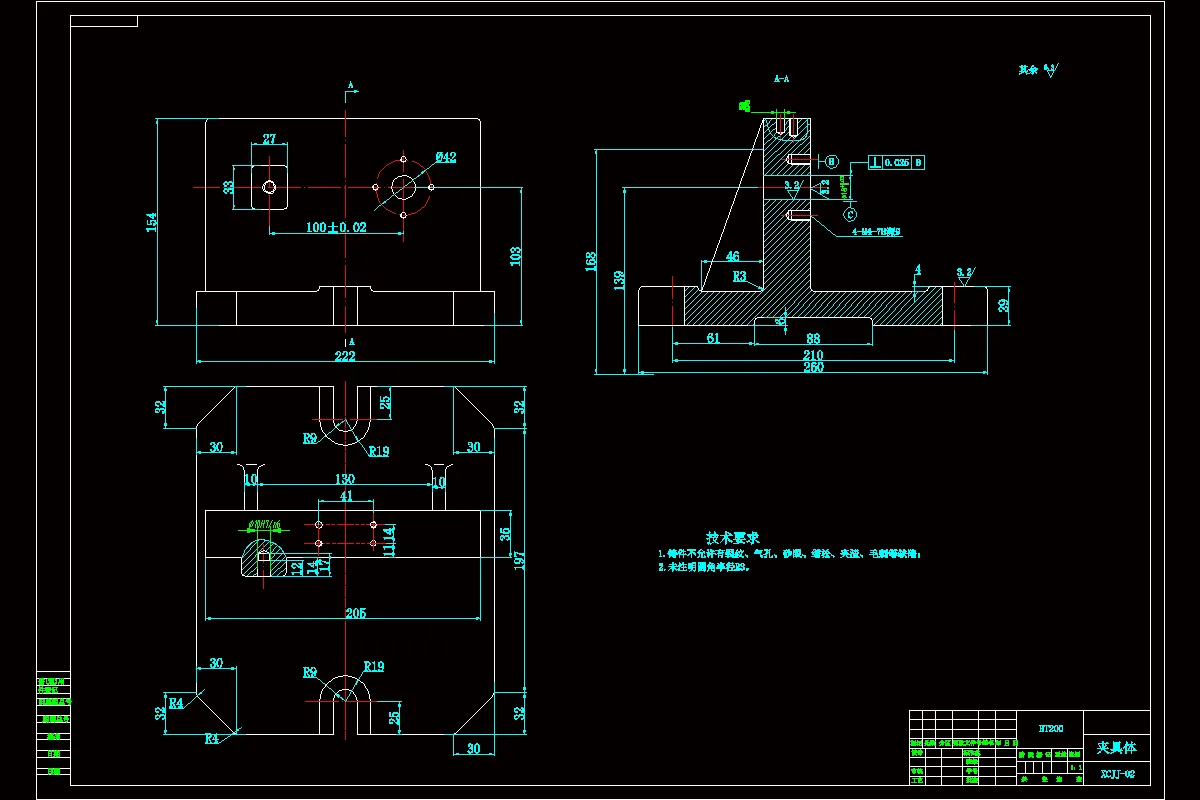The image size is (1200, 800).
Task: Click the 197 overall depth dimension
Action: pos(519,563)
